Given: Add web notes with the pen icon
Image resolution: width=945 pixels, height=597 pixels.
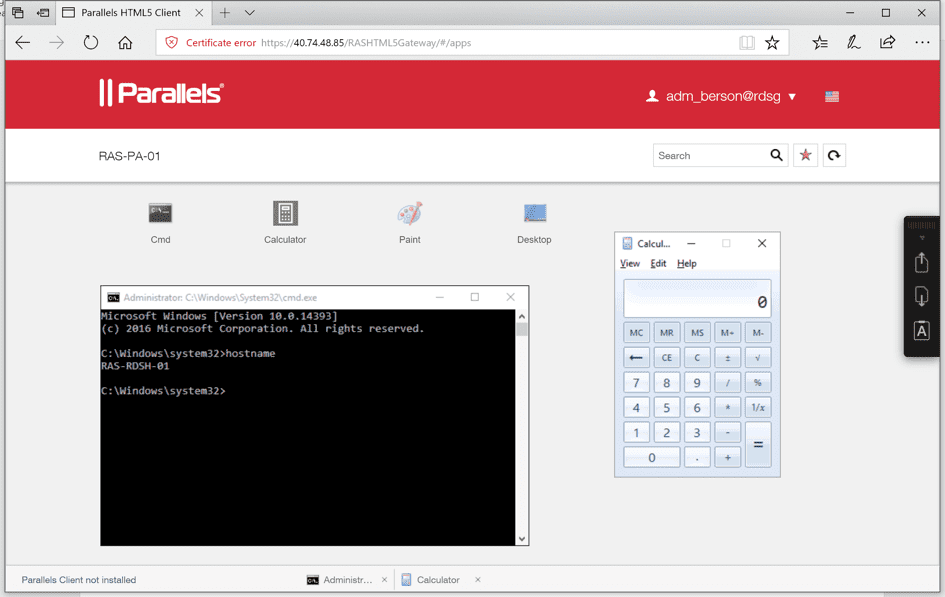Looking at the screenshot, I should 853,43.
